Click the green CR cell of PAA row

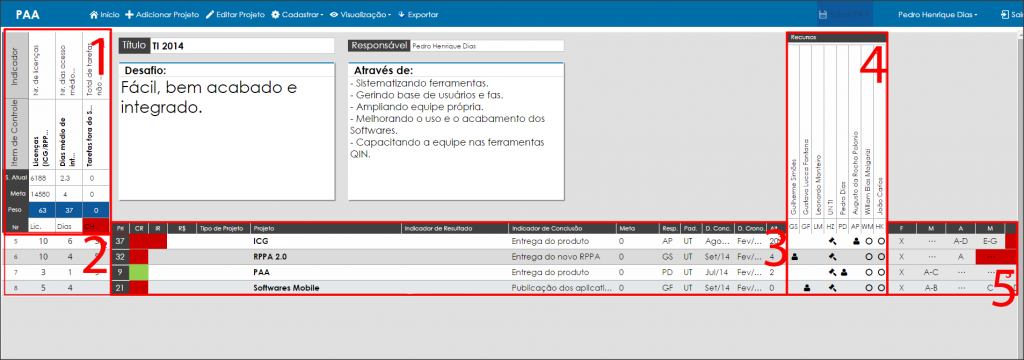click(x=139, y=271)
